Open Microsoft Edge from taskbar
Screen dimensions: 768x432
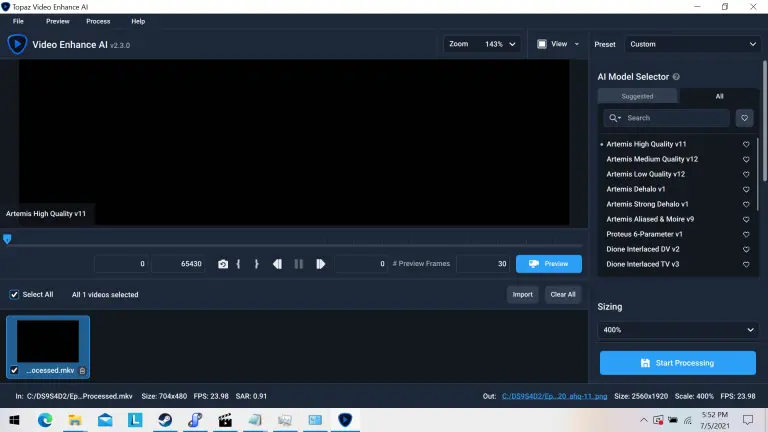pyautogui.click(x=45, y=420)
